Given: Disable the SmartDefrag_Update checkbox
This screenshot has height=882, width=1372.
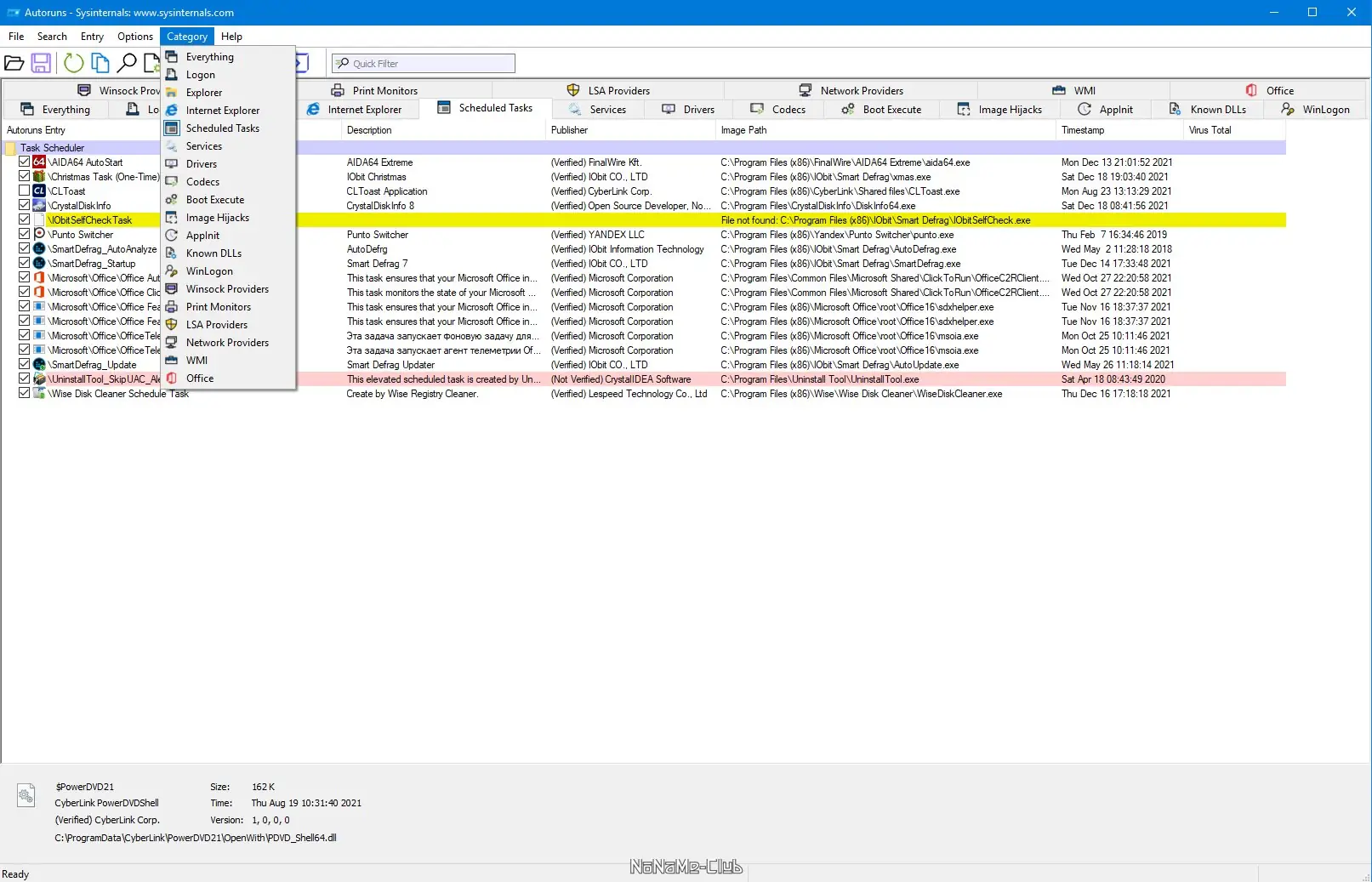Looking at the screenshot, I should click(x=25, y=365).
